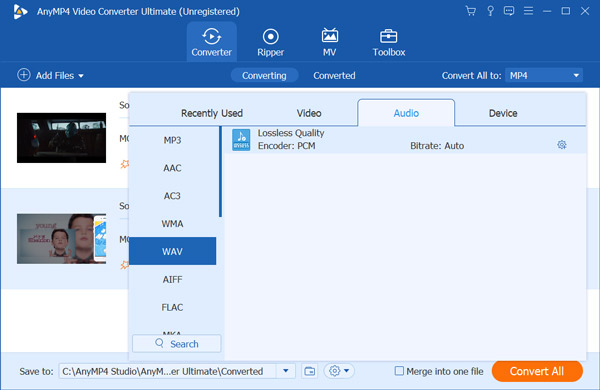
Task: Open the bottom preferences gear dropdown
Action: pos(339,371)
